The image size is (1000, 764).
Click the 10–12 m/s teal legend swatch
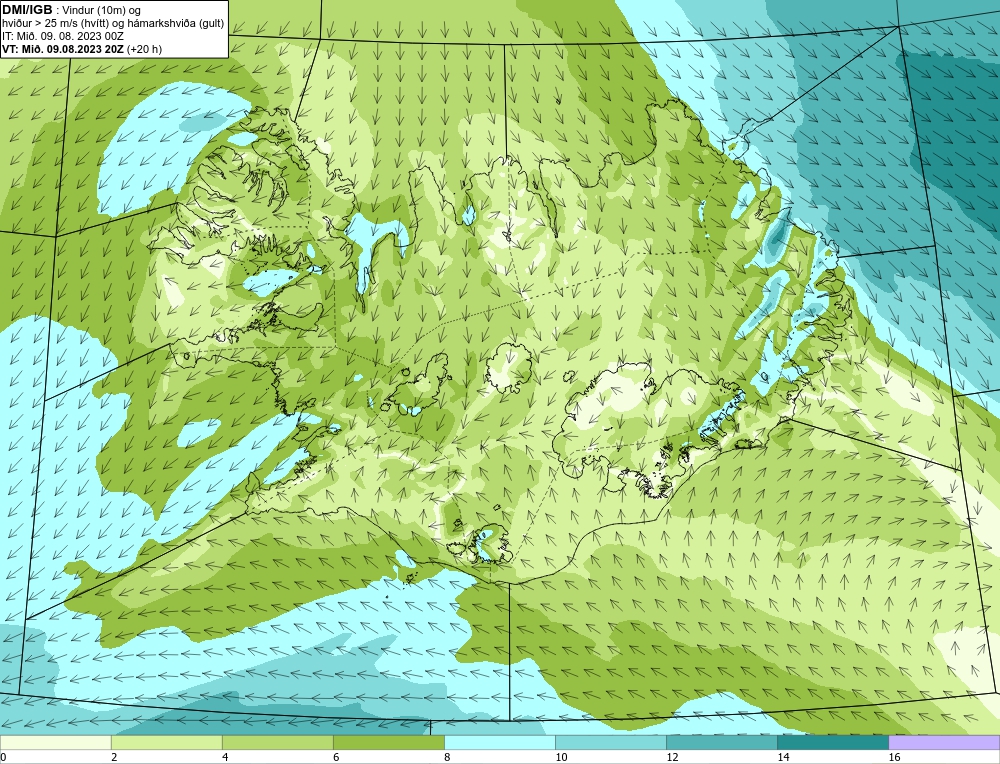[x=610, y=742]
